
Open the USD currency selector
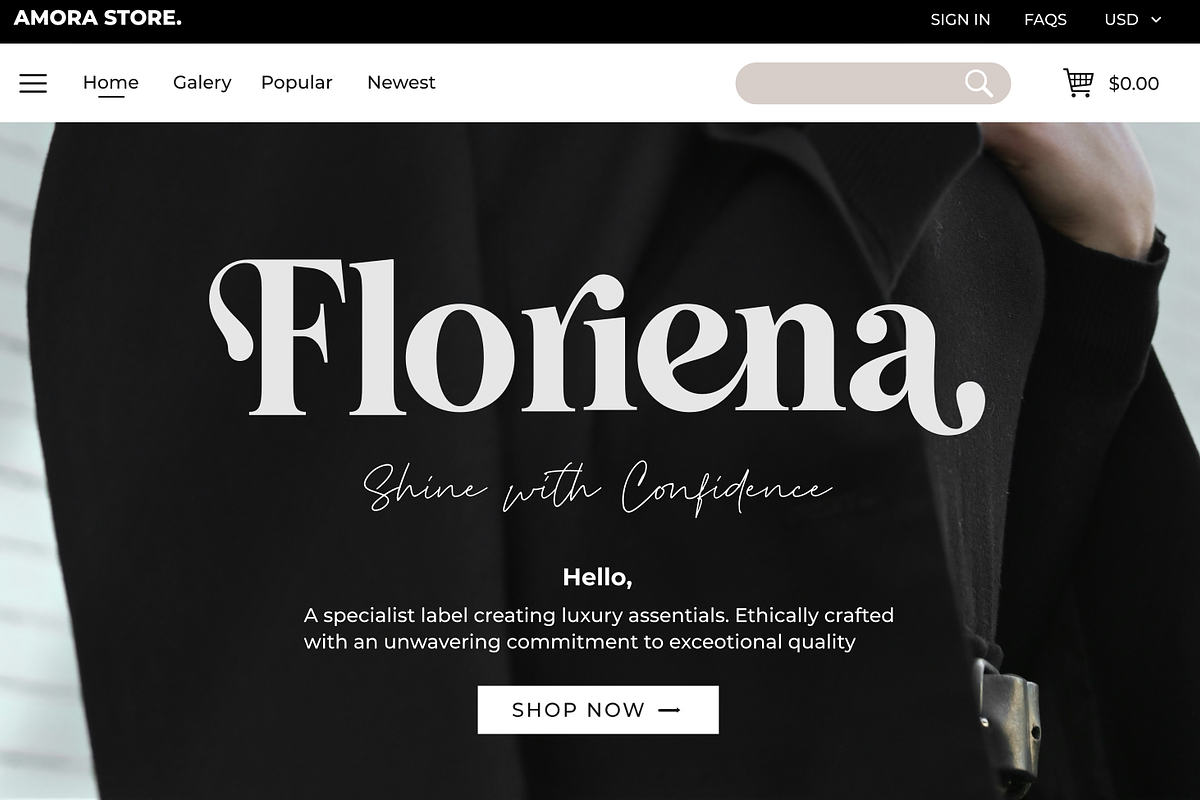[1121, 20]
